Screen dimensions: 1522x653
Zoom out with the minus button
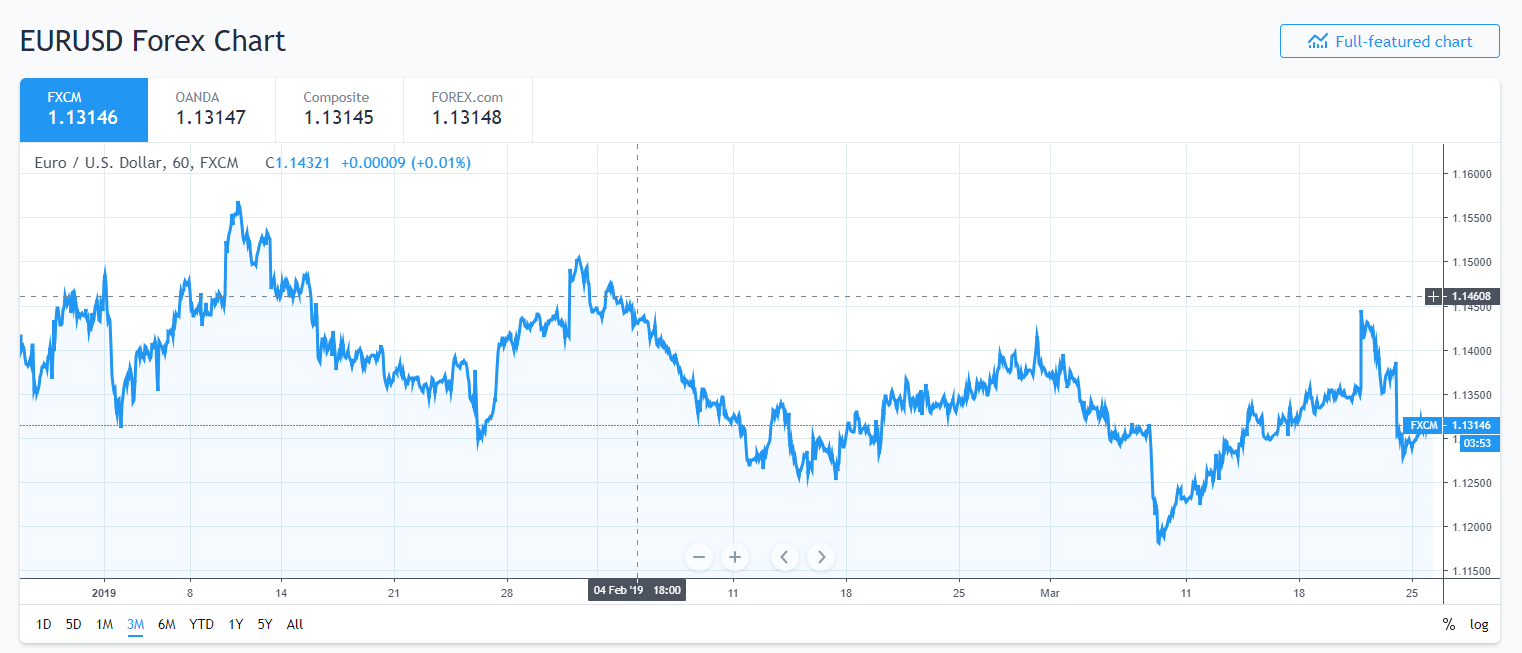[699, 557]
